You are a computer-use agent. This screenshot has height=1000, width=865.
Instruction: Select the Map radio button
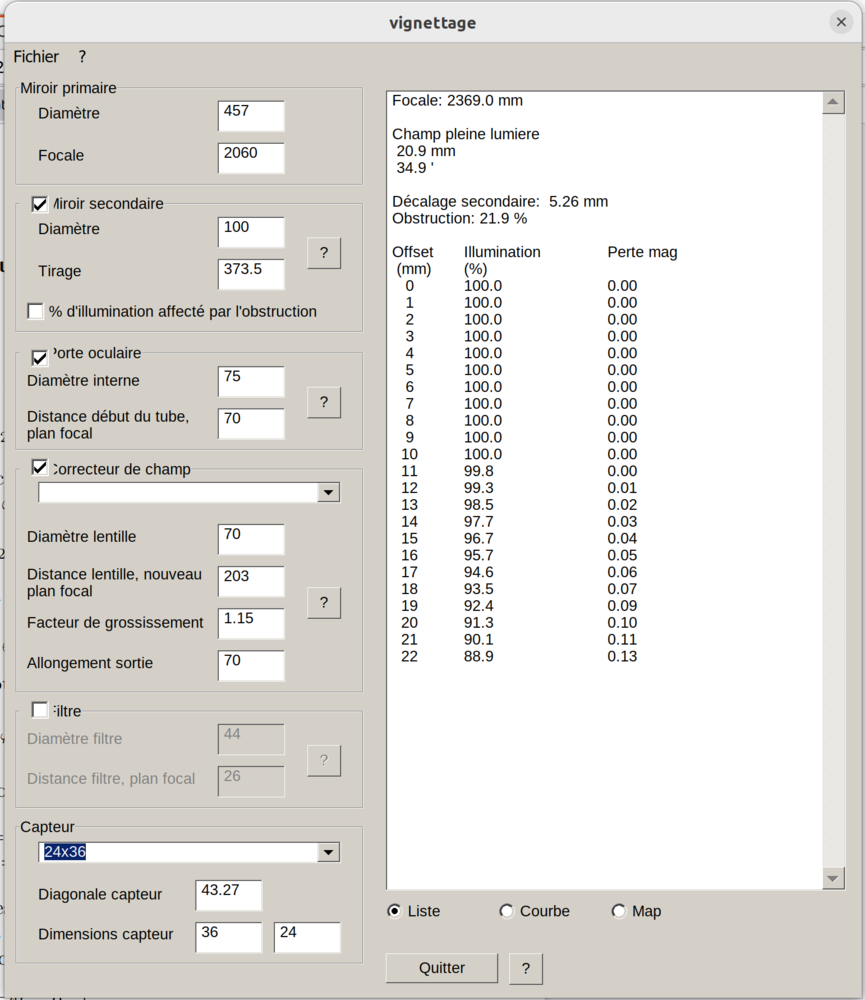point(618,911)
